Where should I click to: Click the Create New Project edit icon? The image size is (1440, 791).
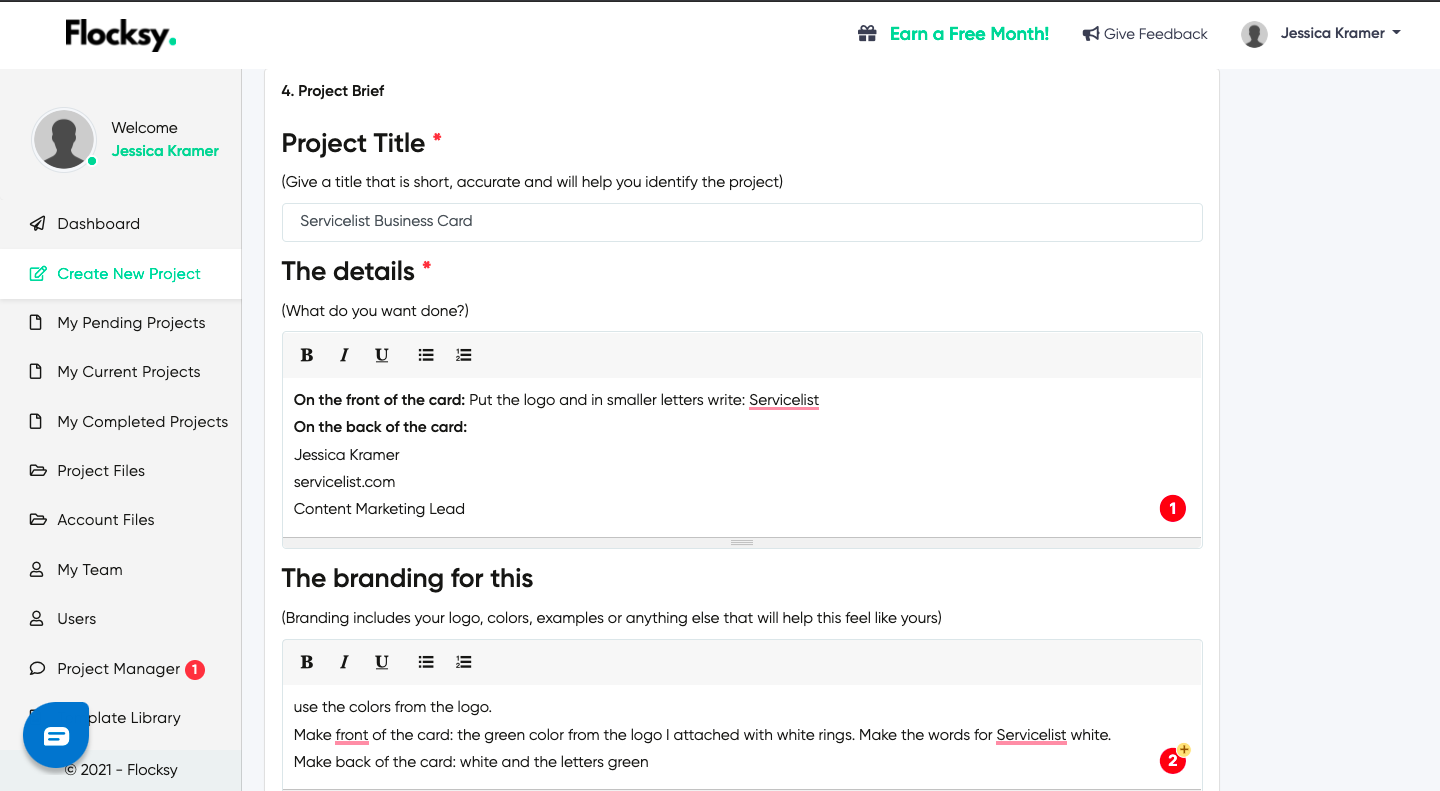pos(37,274)
